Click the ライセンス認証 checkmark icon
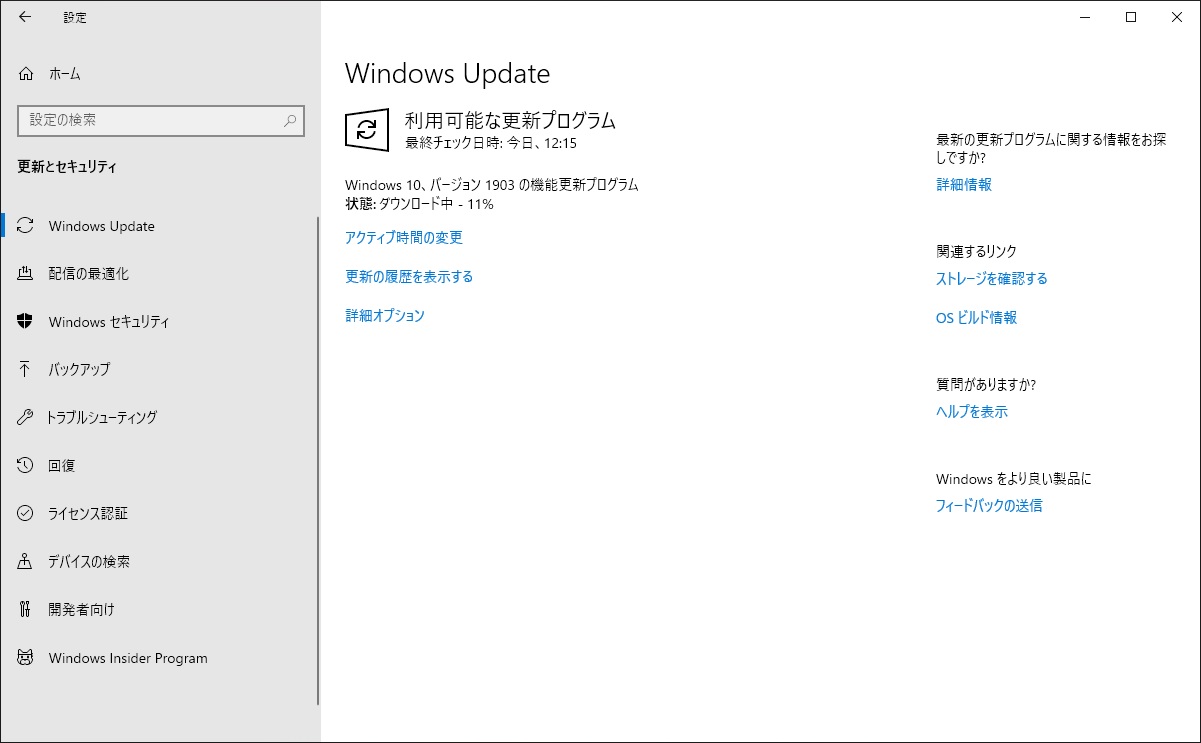1201x743 pixels. [26, 513]
